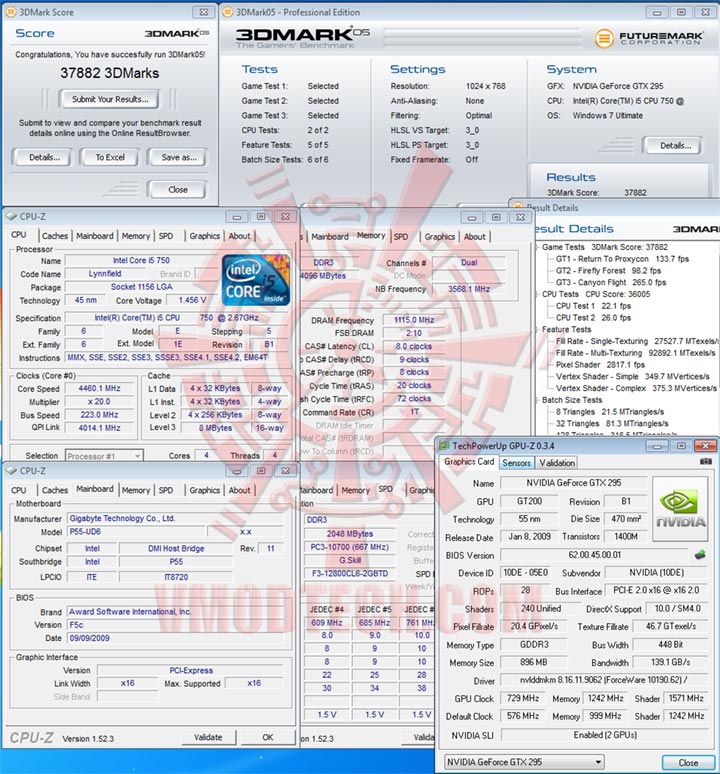Select the CPU Tests tree node

coord(560,294)
